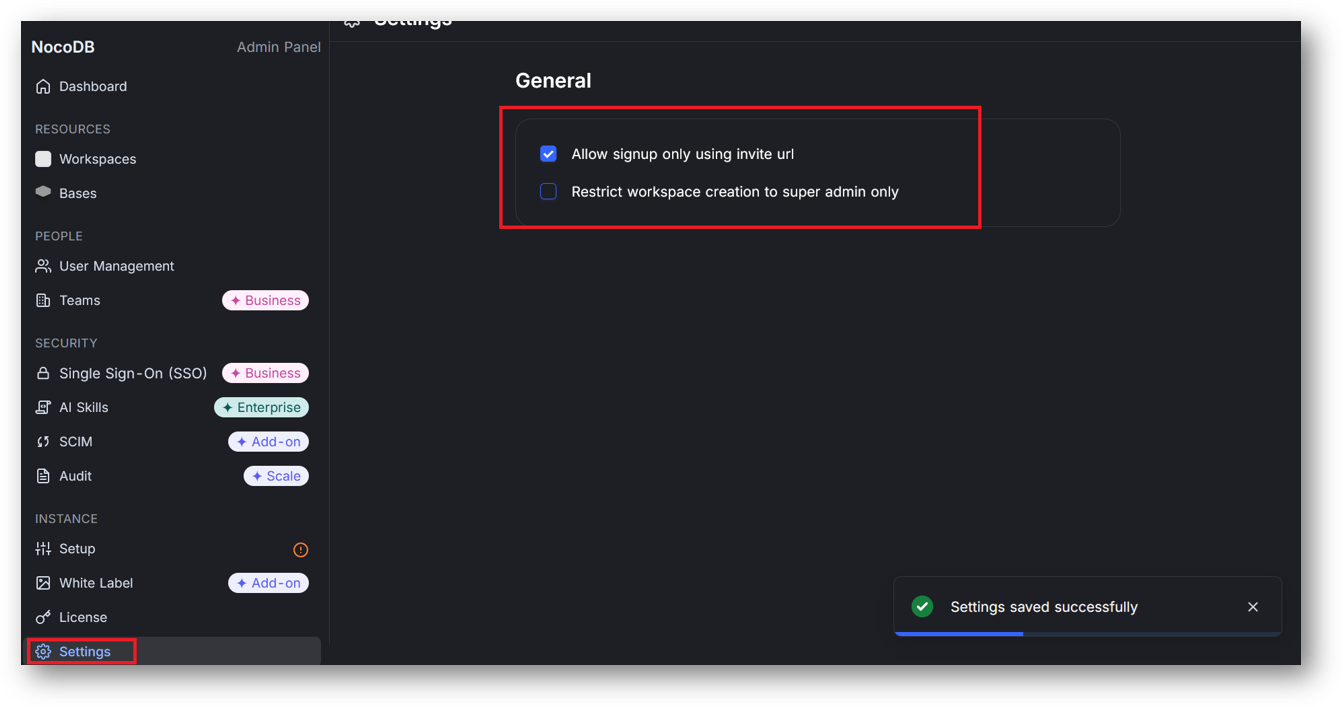This screenshot has height=707, width=1343.
Task: Click the orange warning icon beside Setup
Action: 300,550
